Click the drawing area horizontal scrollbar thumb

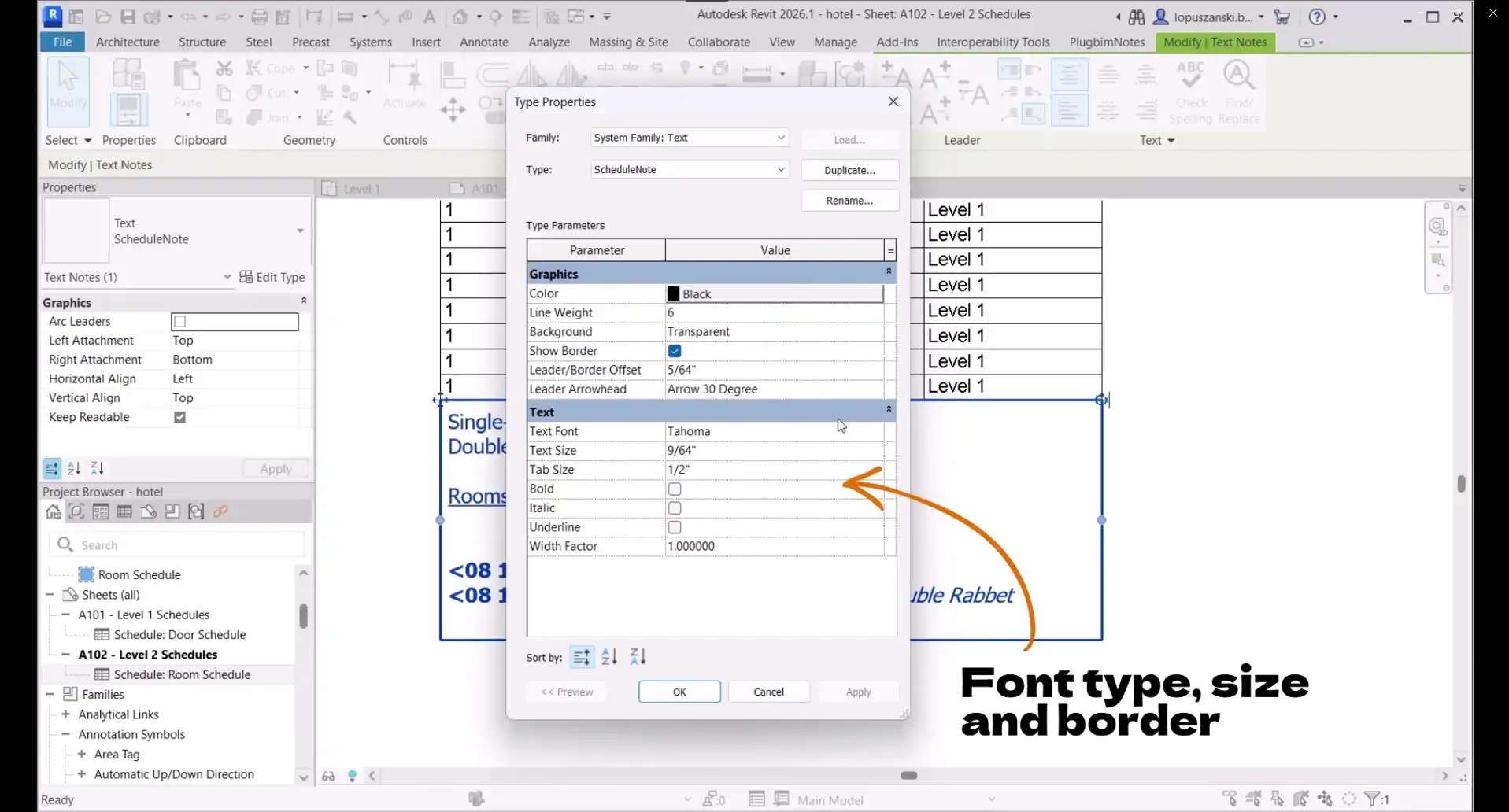[x=908, y=776]
